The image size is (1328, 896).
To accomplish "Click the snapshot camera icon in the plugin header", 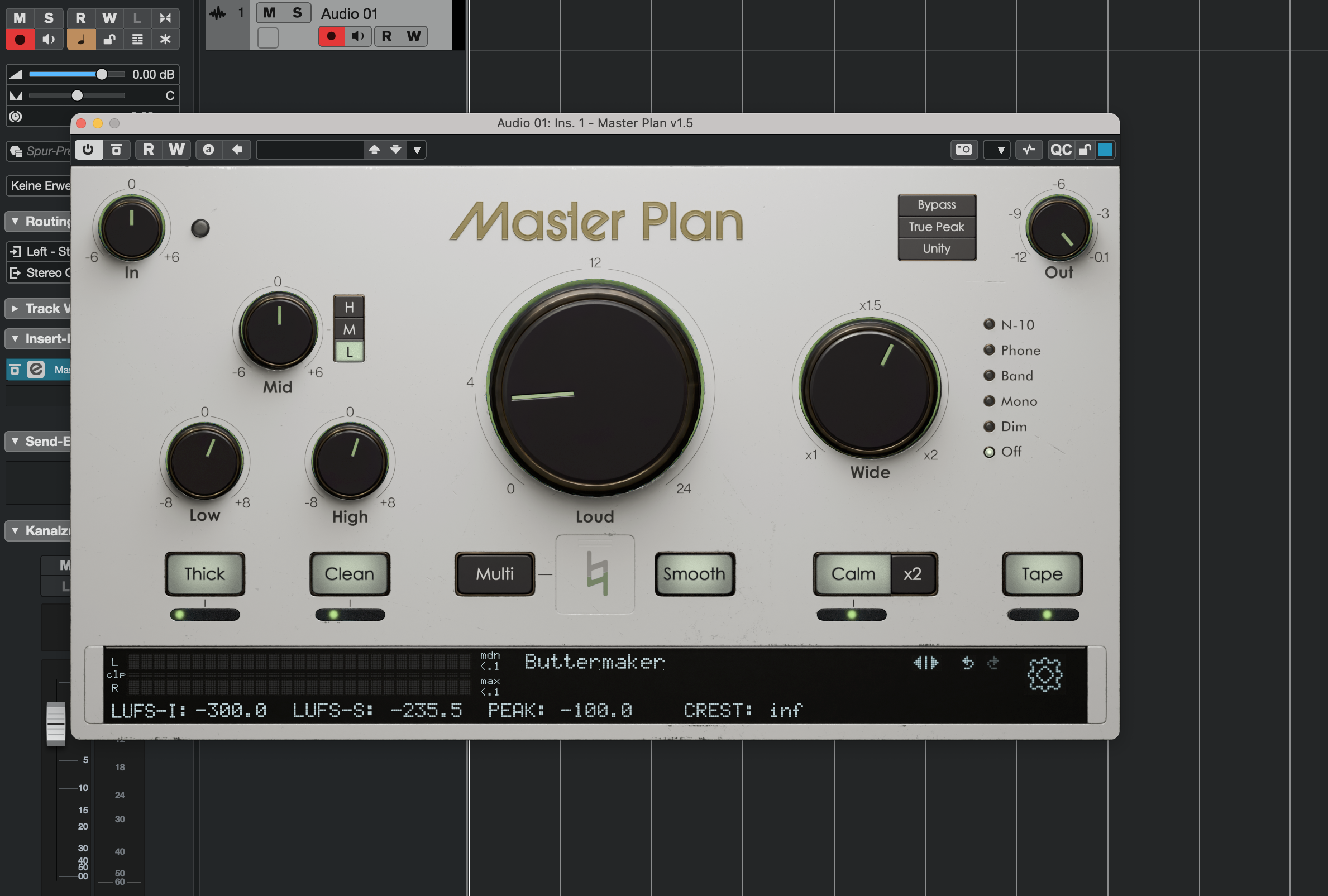I will (x=964, y=150).
